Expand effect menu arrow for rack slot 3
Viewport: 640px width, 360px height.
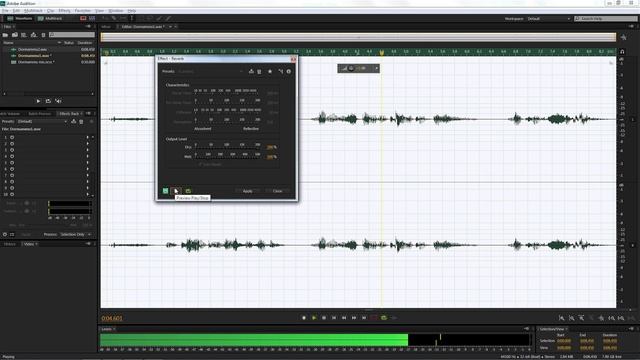pyautogui.click(x=87, y=150)
